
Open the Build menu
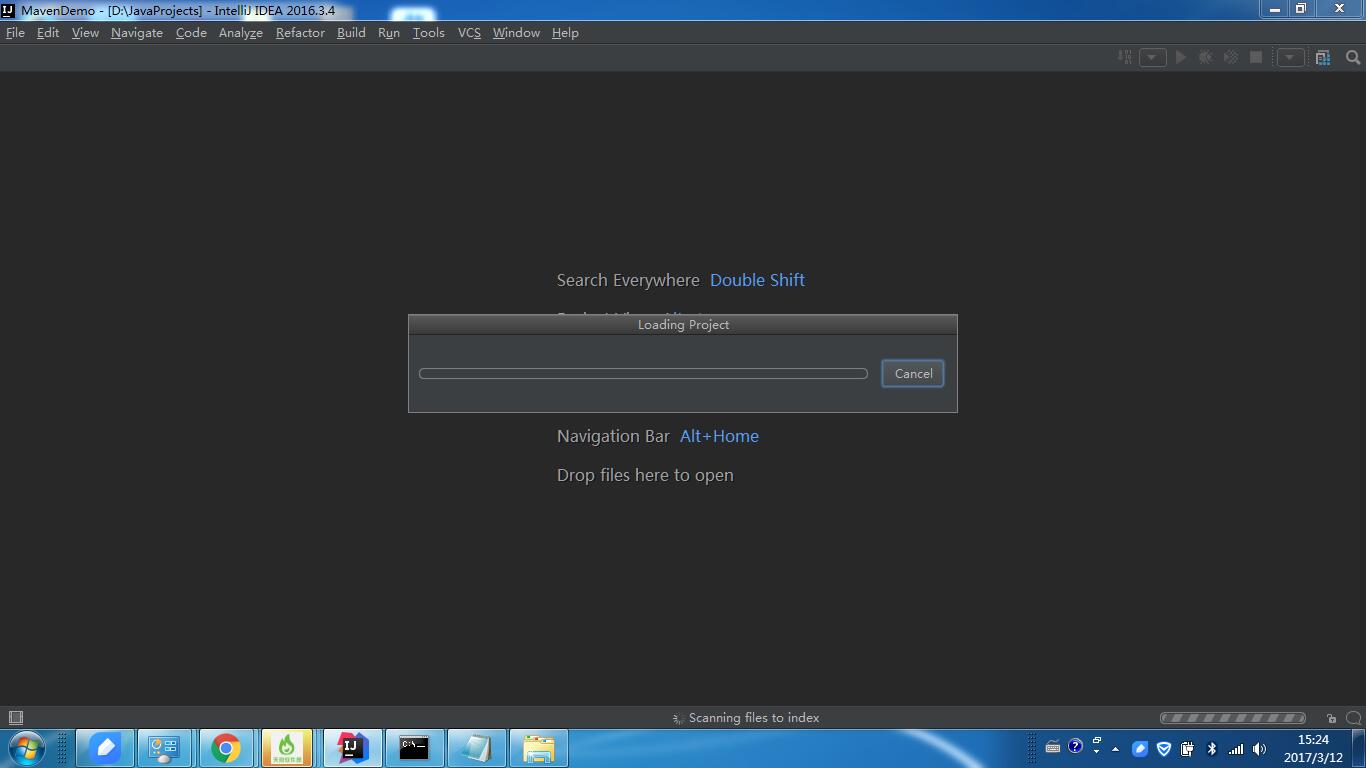[351, 32]
